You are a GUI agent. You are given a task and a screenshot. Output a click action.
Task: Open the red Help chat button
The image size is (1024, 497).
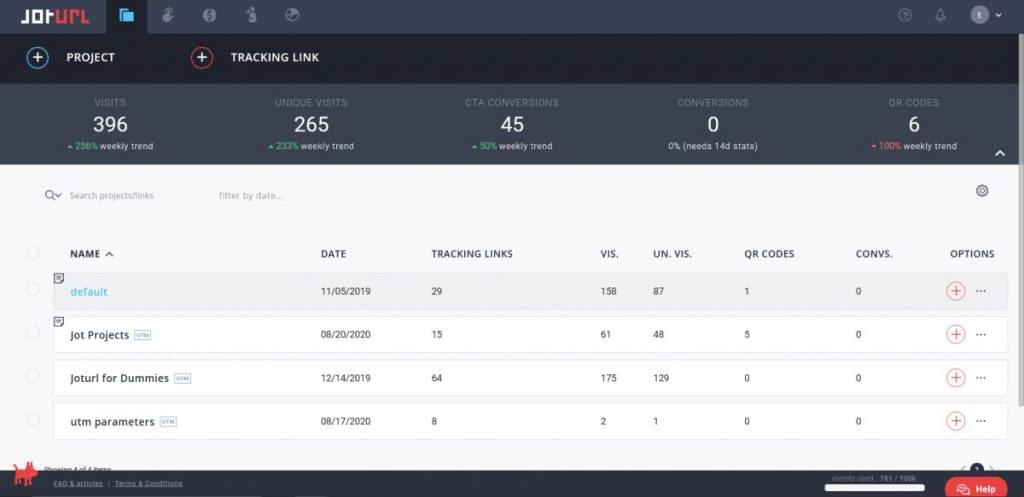coord(975,489)
